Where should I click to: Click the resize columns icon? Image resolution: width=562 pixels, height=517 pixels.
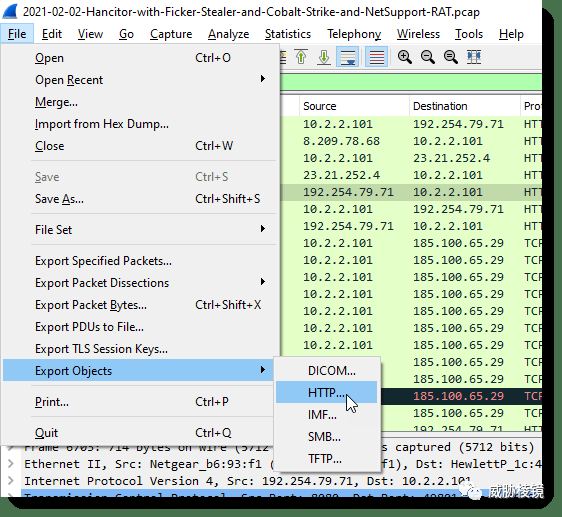pyautogui.click(x=474, y=57)
